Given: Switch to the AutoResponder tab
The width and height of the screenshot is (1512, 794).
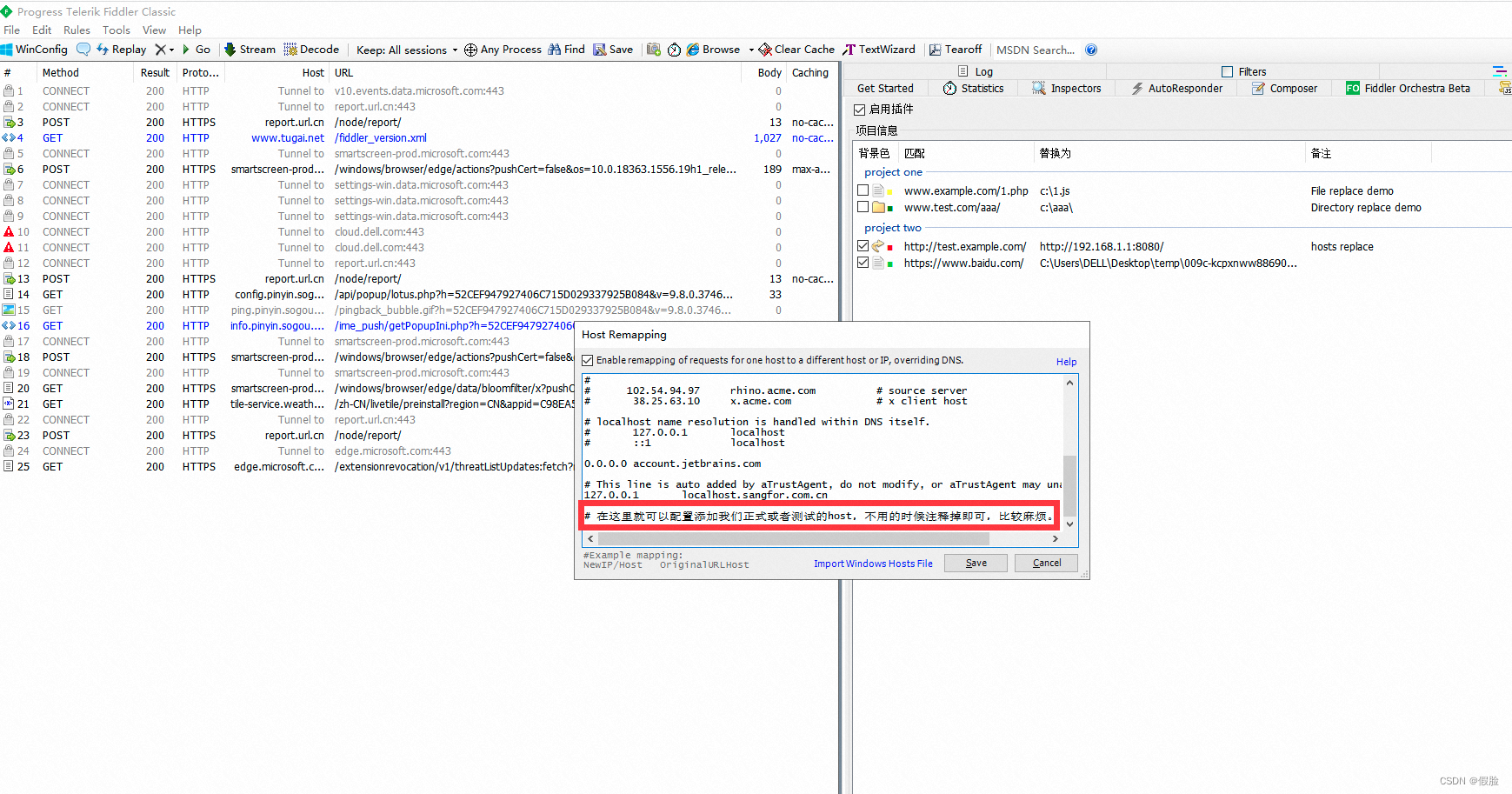Looking at the screenshot, I should click(x=1177, y=88).
